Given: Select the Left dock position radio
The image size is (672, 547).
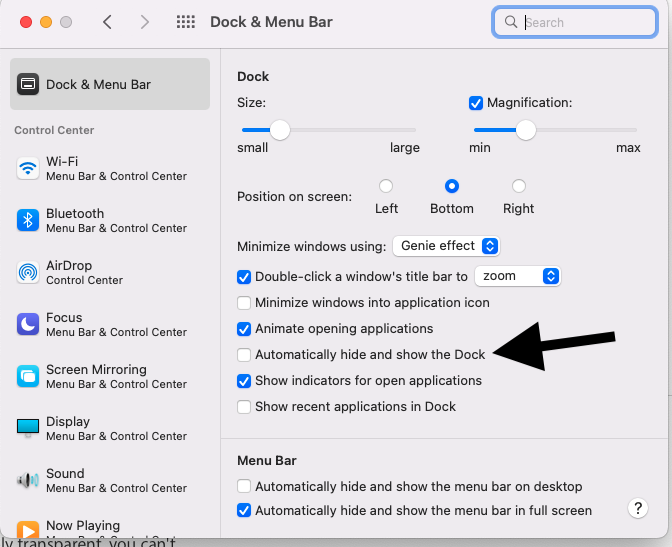Looking at the screenshot, I should coord(386,186).
